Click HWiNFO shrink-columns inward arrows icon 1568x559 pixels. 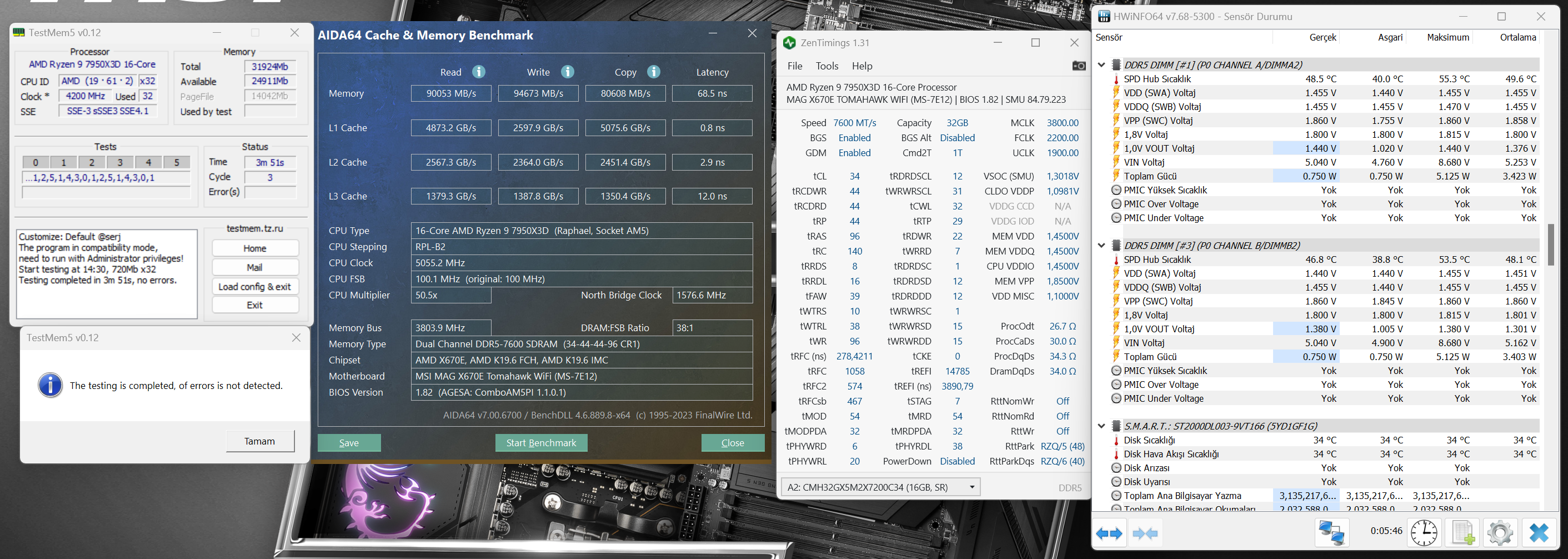click(1145, 533)
